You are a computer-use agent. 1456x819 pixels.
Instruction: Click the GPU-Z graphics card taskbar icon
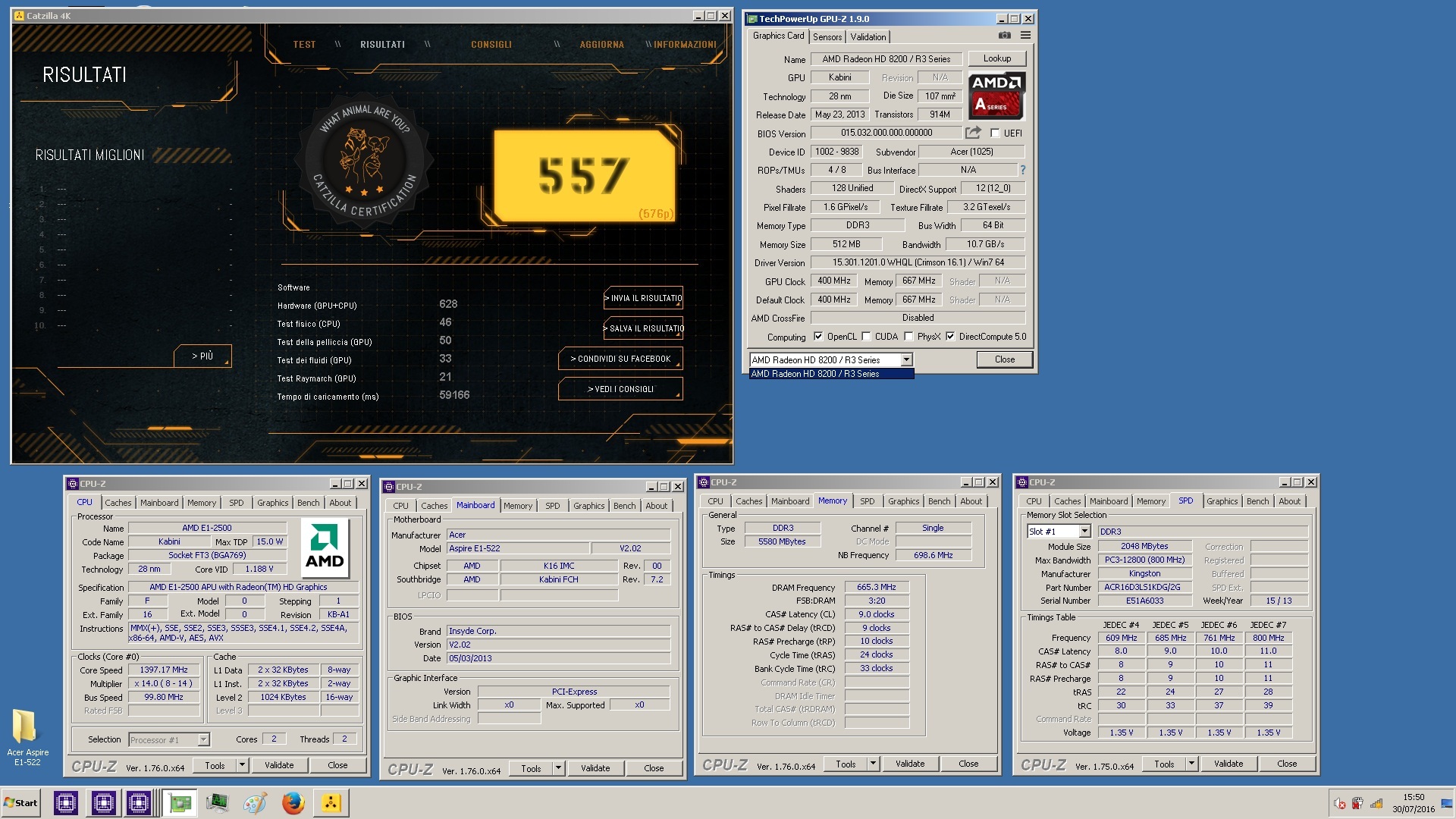coord(180,802)
